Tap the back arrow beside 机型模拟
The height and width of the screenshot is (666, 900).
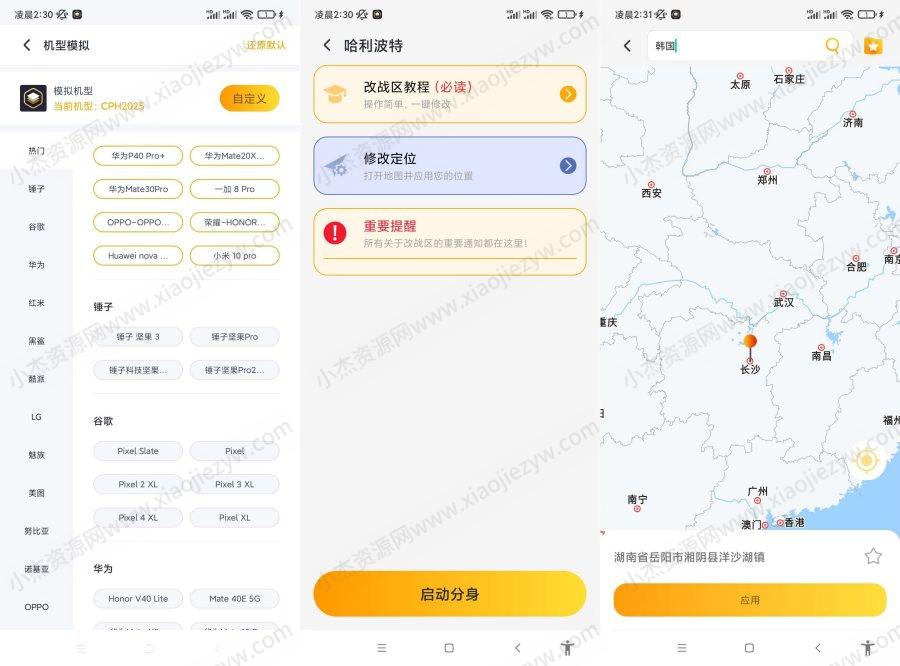point(26,45)
